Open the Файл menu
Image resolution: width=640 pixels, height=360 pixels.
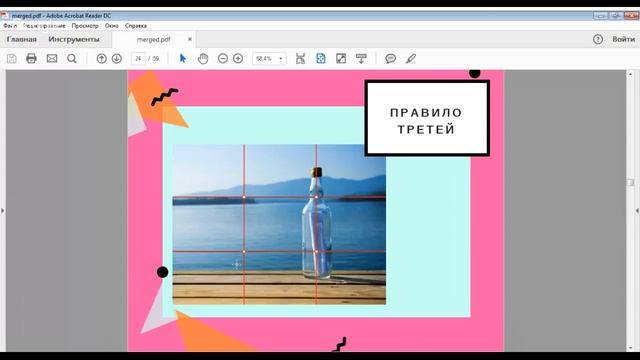pyautogui.click(x=10, y=26)
